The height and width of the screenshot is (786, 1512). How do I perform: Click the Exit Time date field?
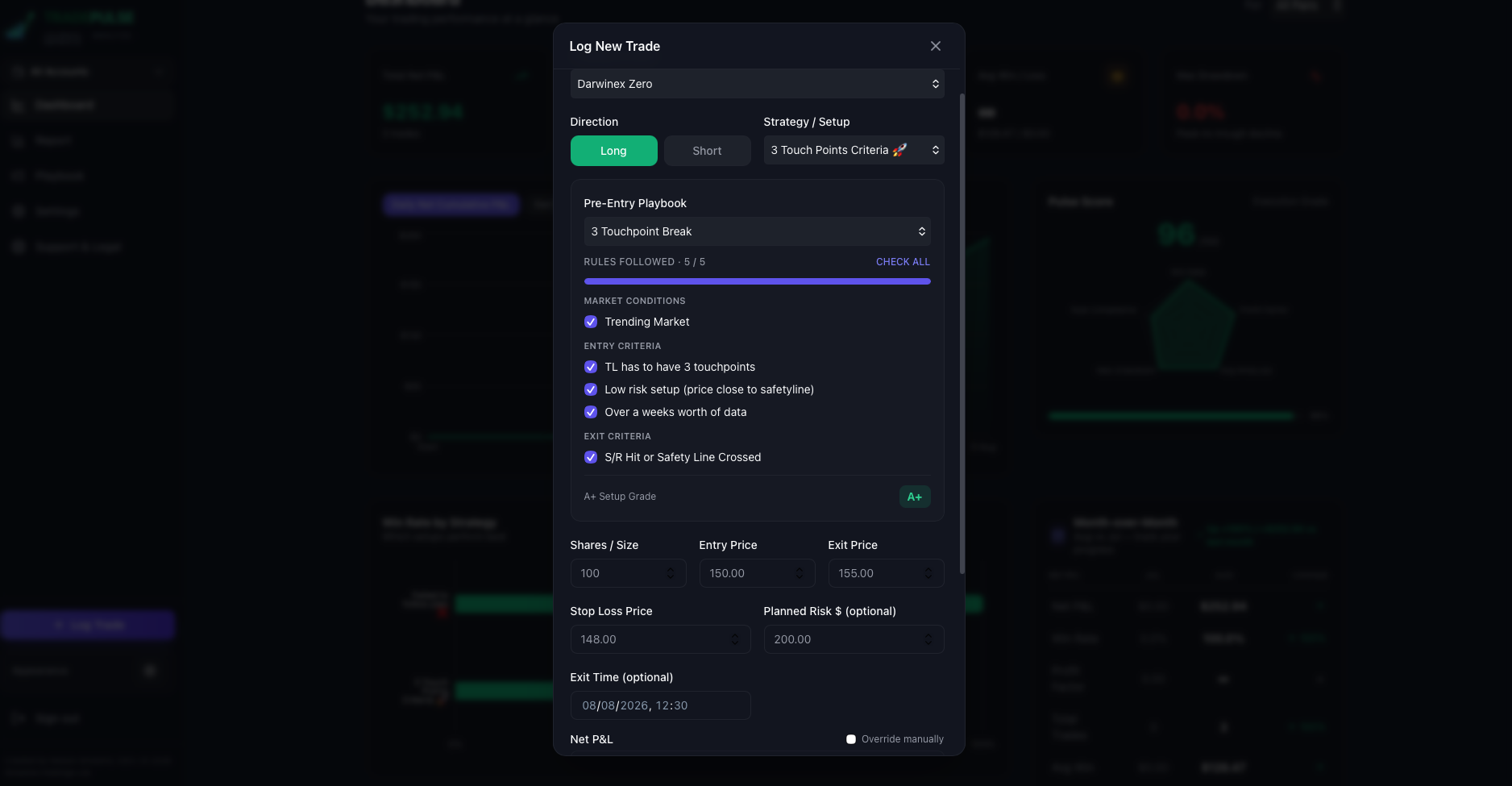coord(660,705)
